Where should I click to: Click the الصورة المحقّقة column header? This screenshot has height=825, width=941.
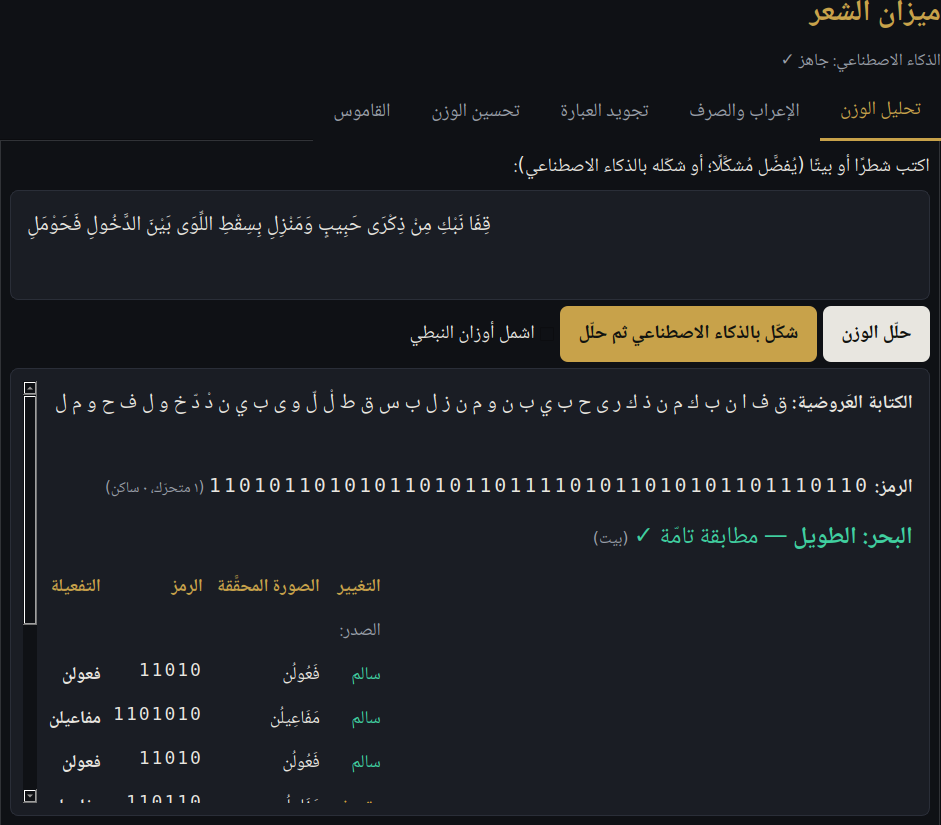pyautogui.click(x=268, y=586)
